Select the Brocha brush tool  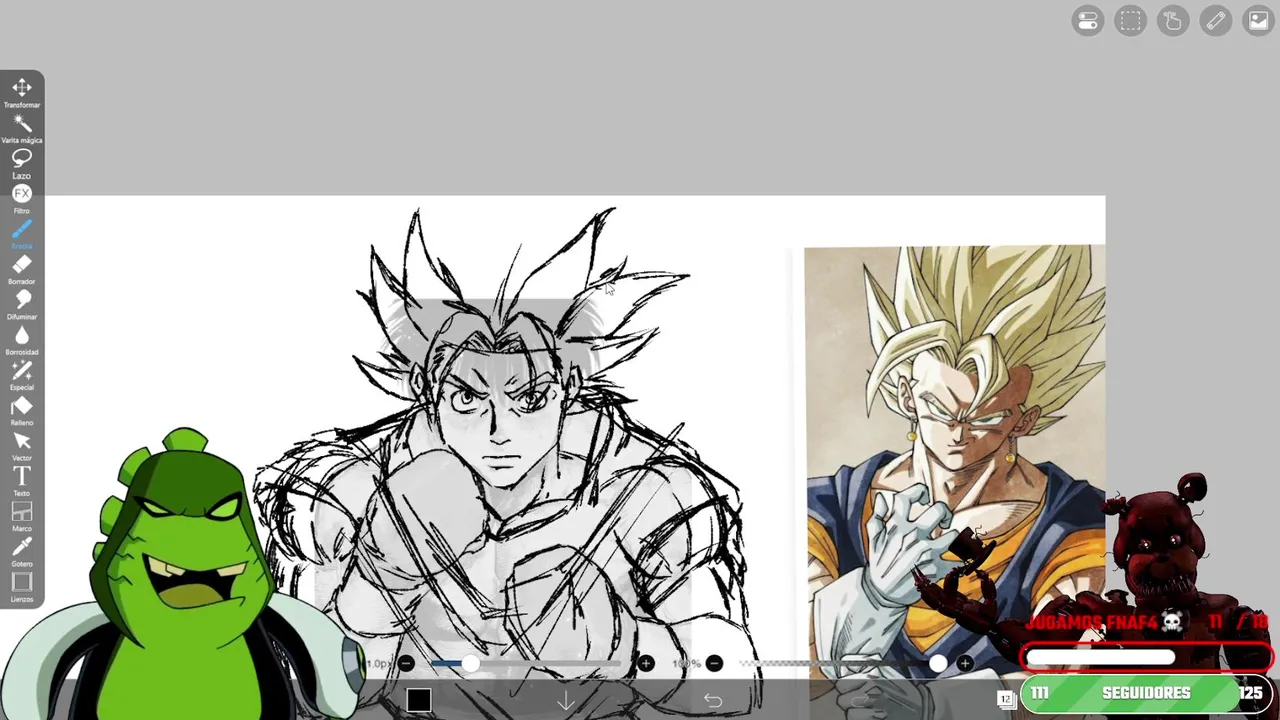pos(22,233)
